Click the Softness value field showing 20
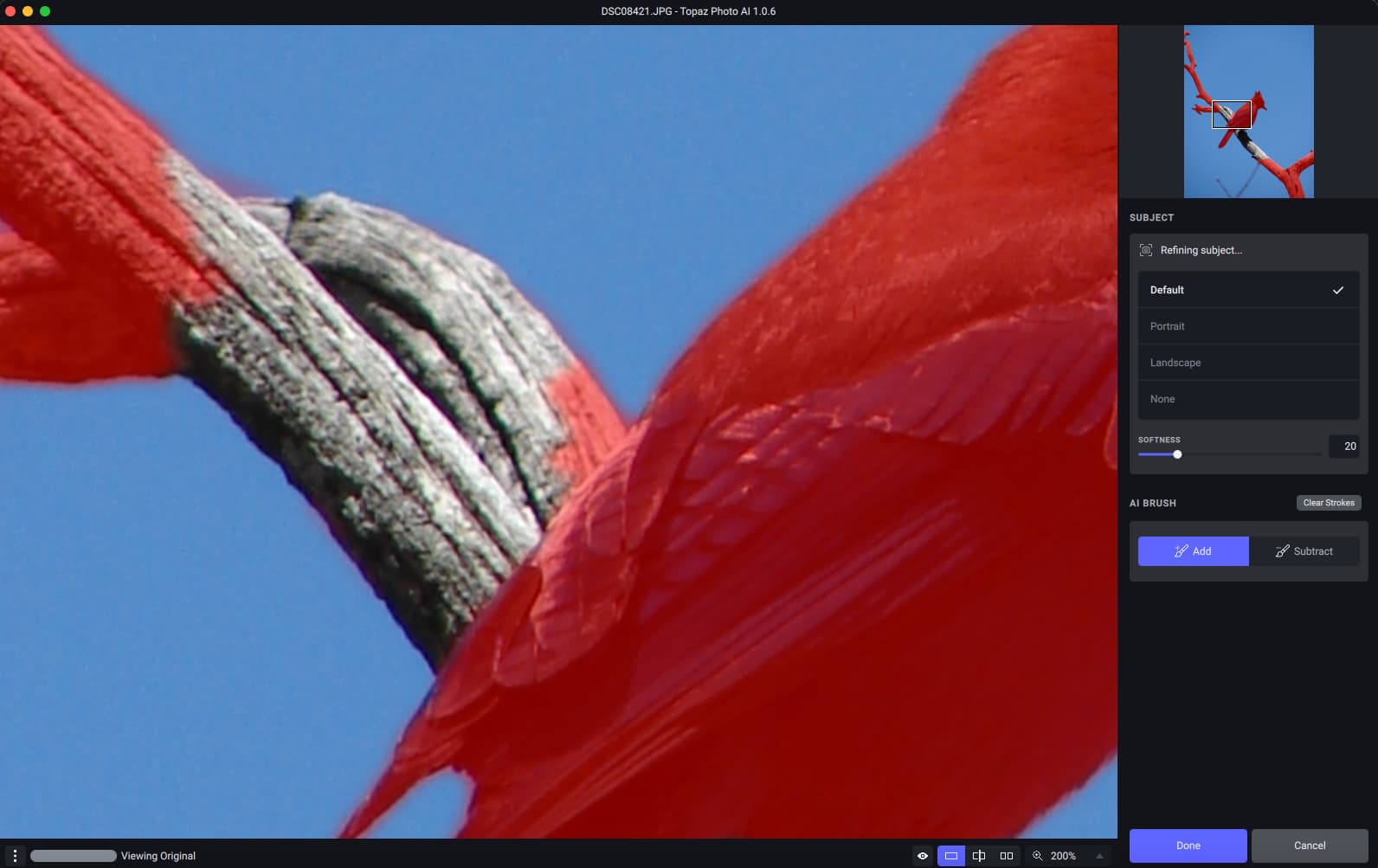Image resolution: width=1378 pixels, height=868 pixels. [1344, 447]
